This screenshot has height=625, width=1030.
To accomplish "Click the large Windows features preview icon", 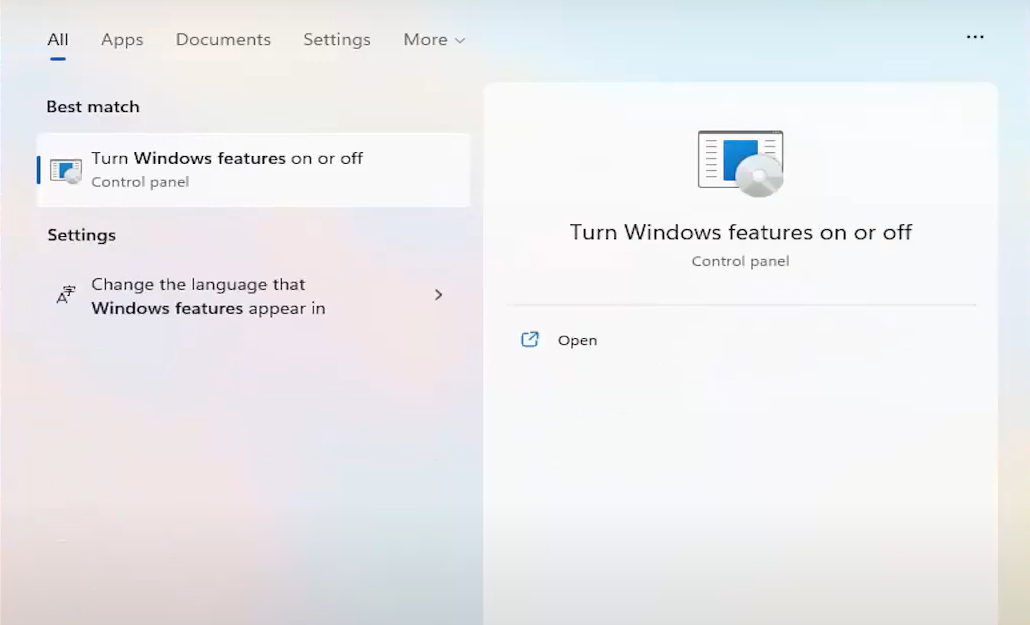I will pos(741,163).
